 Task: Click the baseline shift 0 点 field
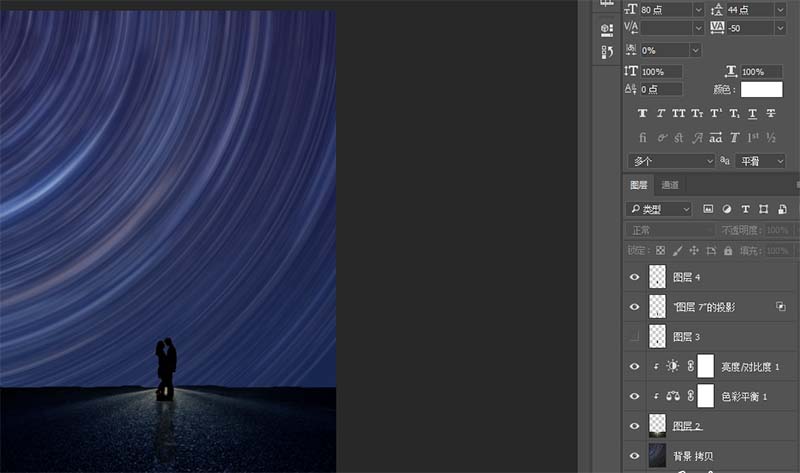pyautogui.click(x=661, y=89)
